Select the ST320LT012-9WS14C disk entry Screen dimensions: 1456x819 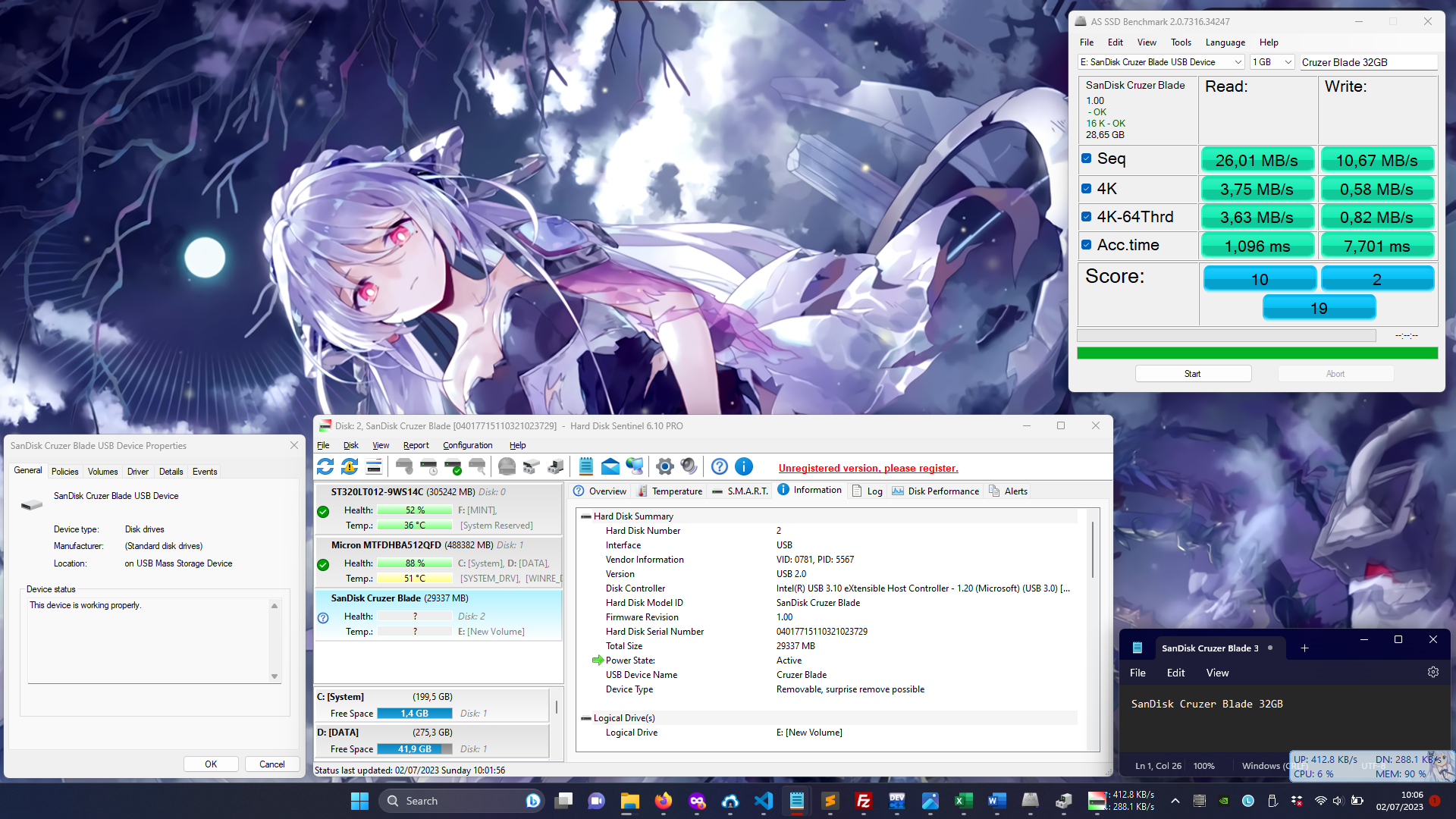tap(438, 509)
